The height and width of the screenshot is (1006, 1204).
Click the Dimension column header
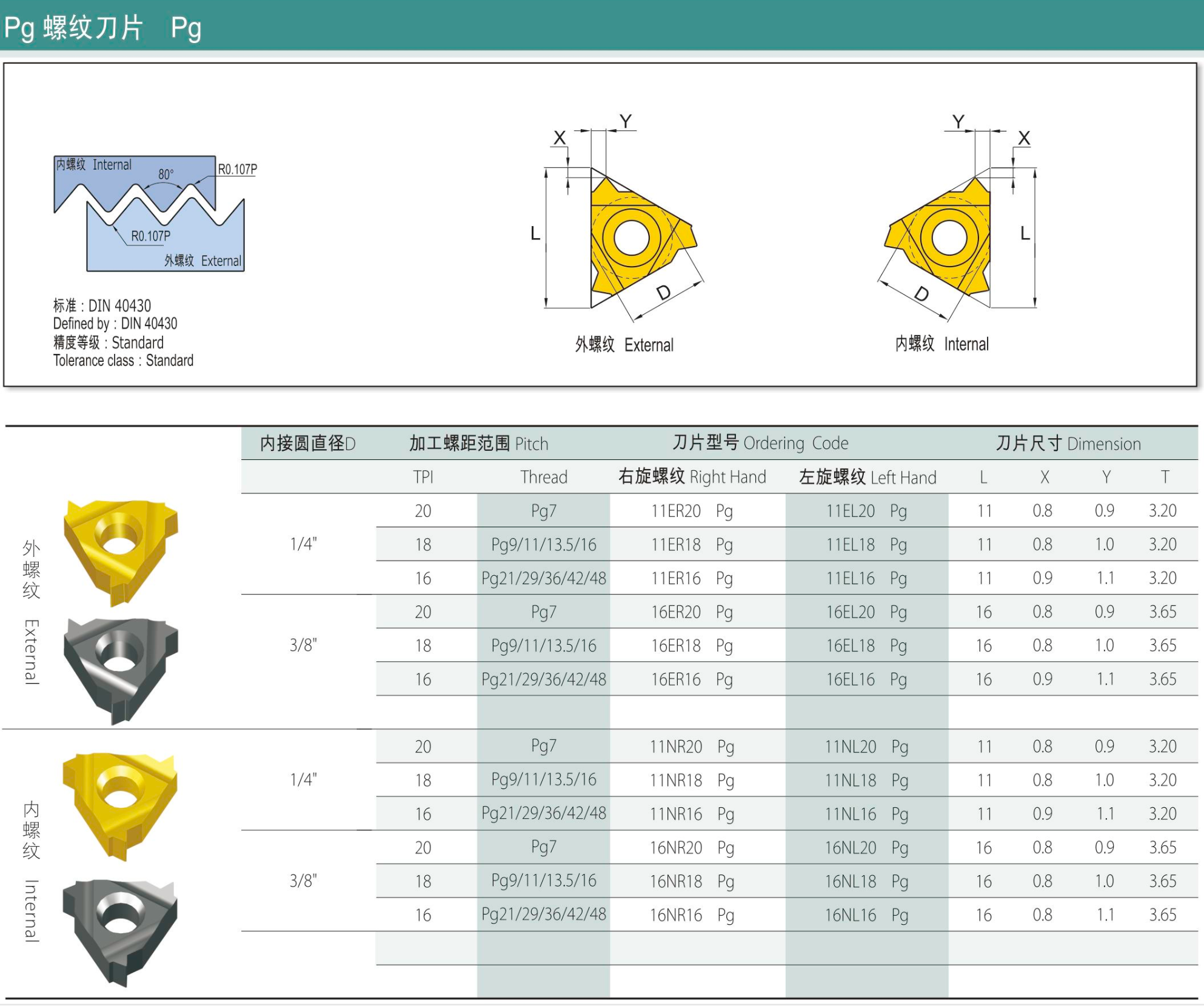pos(1068,444)
